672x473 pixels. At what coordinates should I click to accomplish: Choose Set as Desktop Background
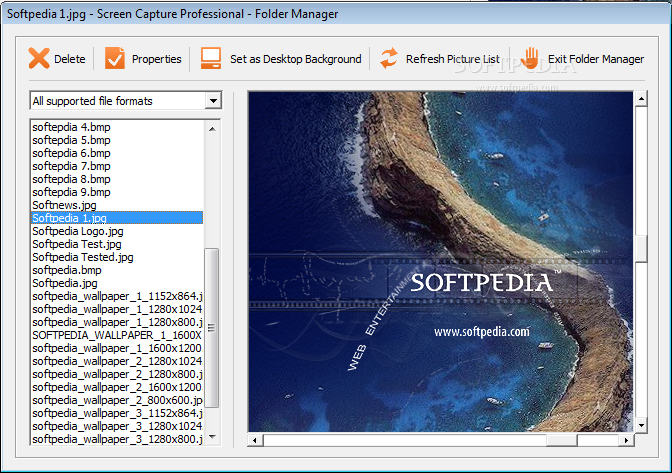[x=296, y=59]
